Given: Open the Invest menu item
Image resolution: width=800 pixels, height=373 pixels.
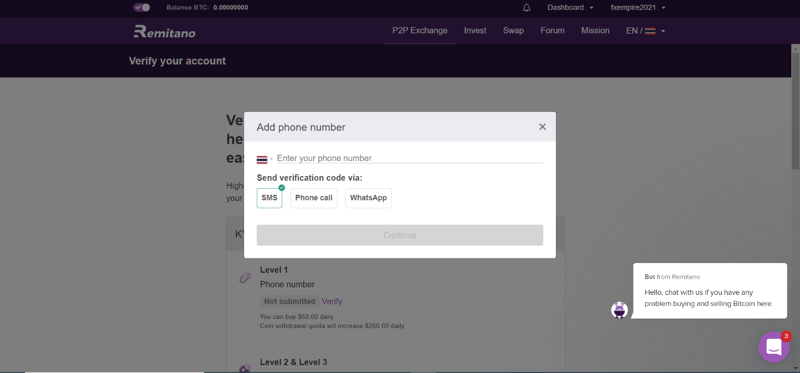Looking at the screenshot, I should tap(475, 31).
